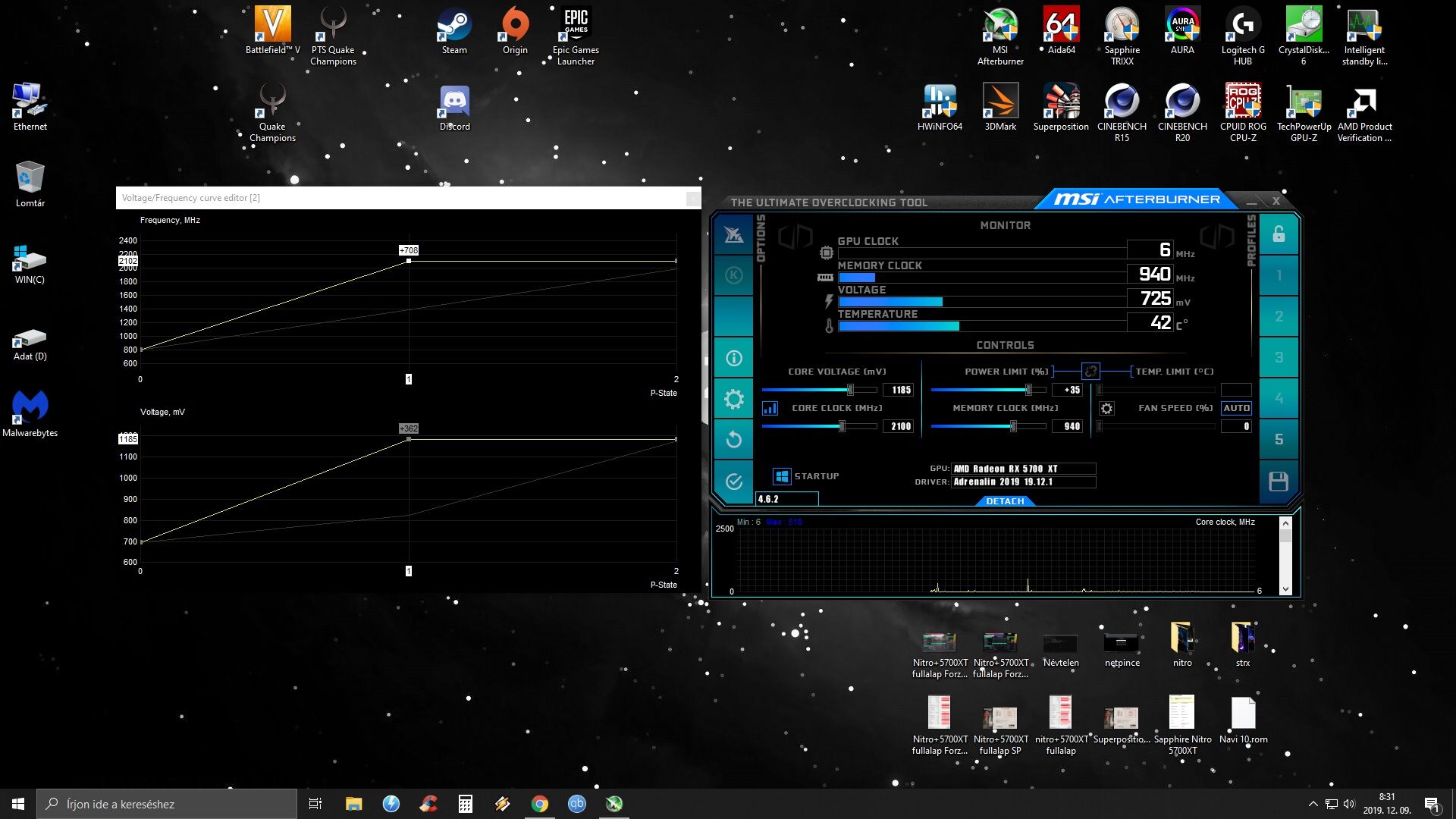Open fan speed settings gear icon

tap(1106, 409)
